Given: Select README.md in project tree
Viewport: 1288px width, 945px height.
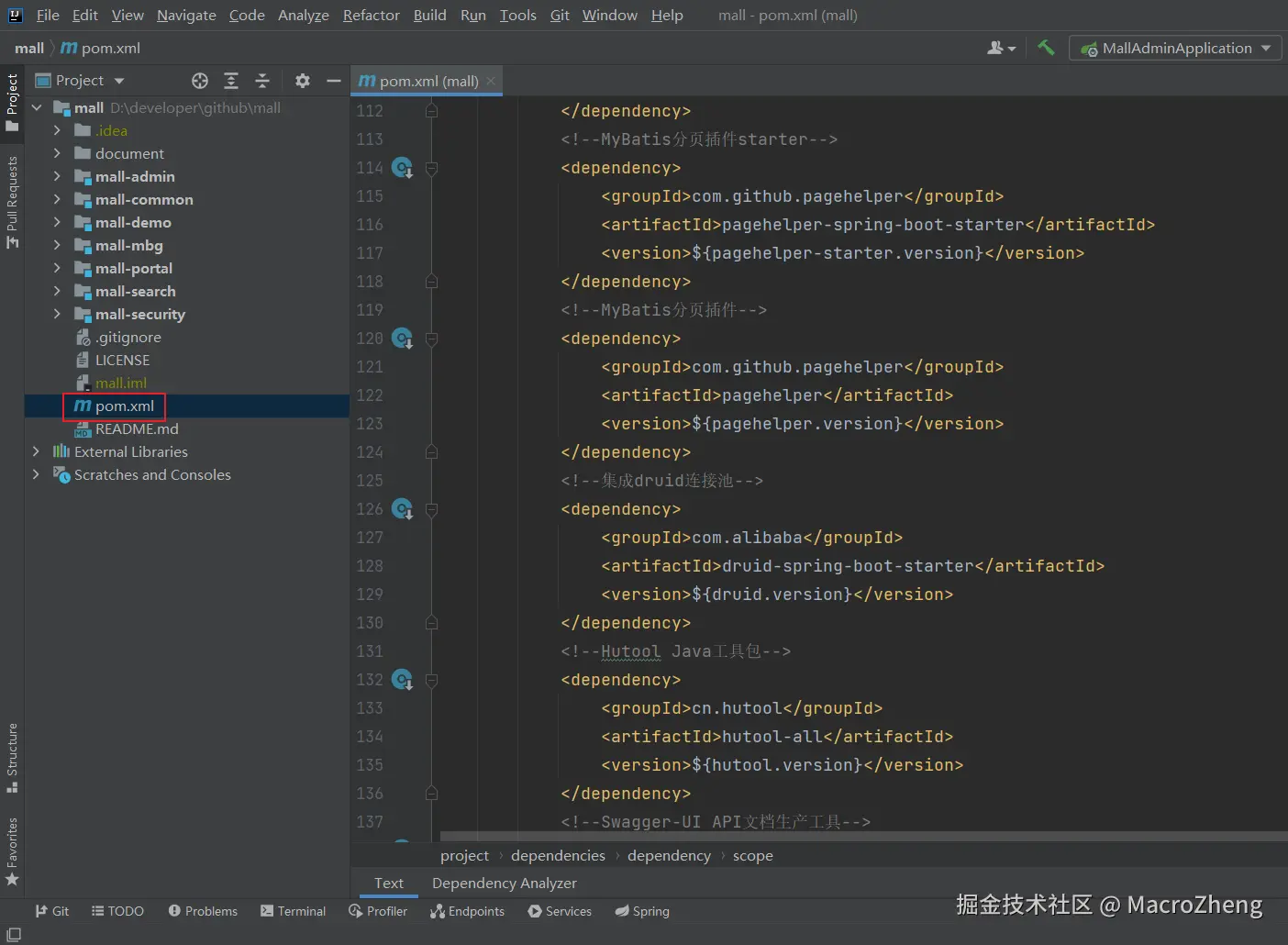Looking at the screenshot, I should 136,428.
